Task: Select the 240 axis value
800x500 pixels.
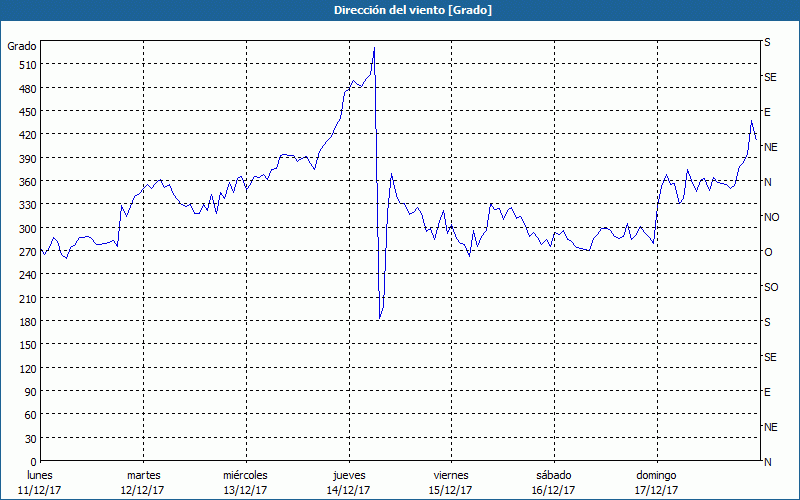Action: pyautogui.click(x=28, y=276)
